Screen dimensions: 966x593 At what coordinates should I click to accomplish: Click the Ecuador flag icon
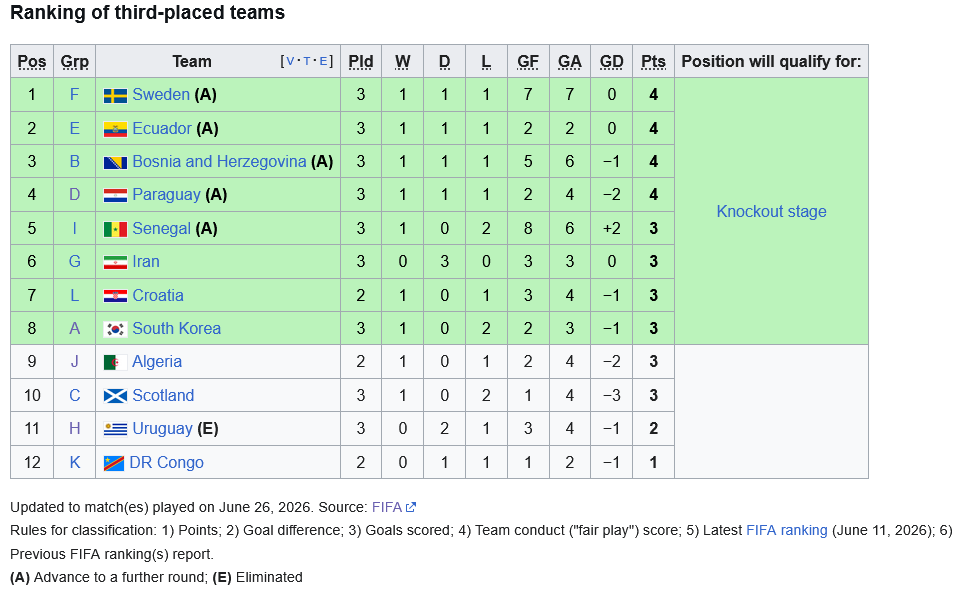point(115,129)
